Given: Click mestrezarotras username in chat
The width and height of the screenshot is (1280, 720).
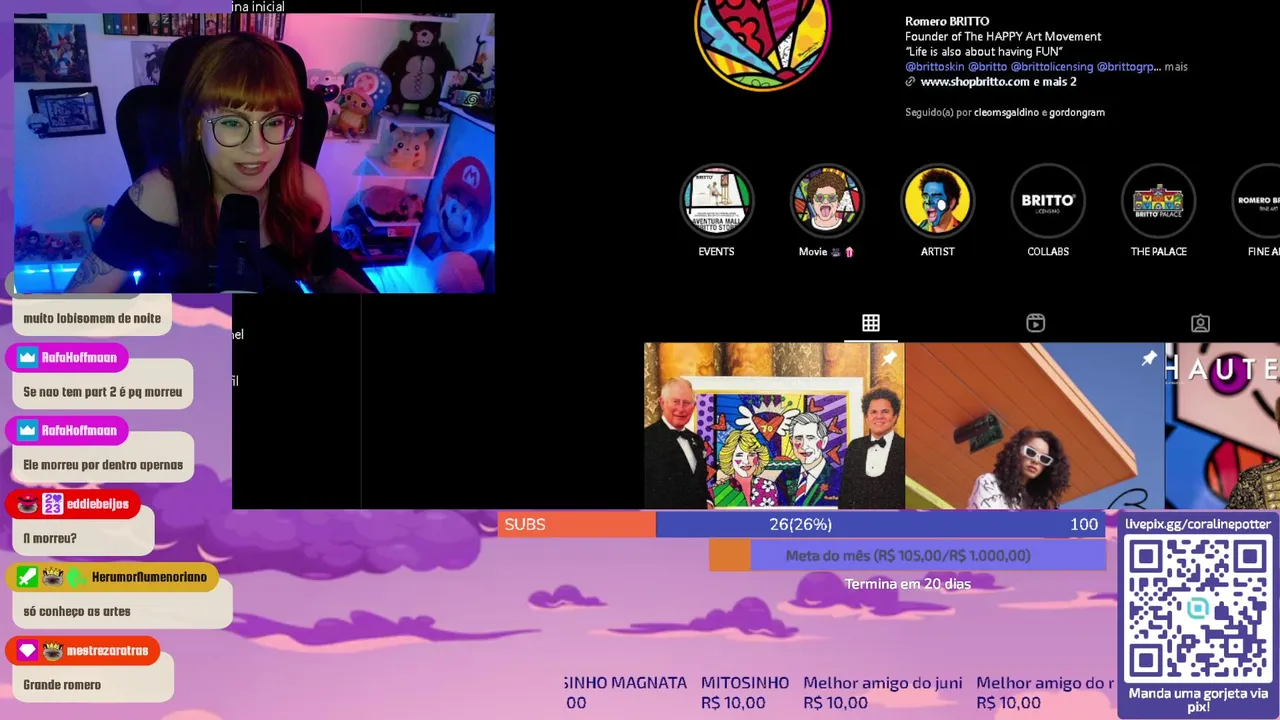Looking at the screenshot, I should 107,651.
